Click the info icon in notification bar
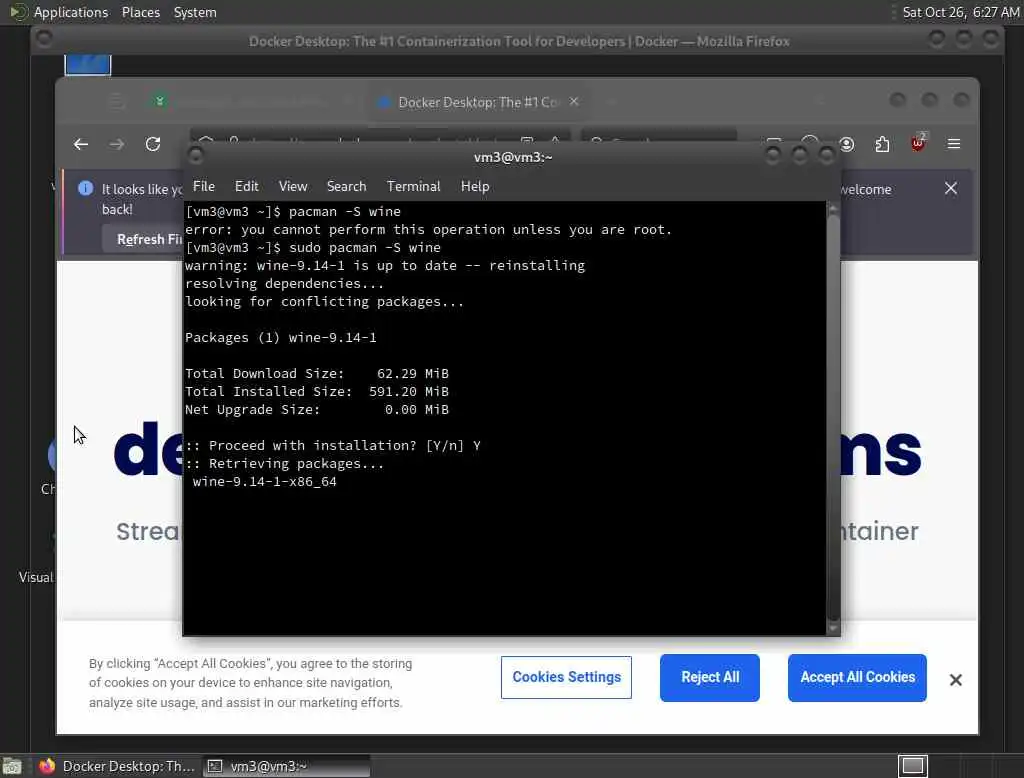The height and width of the screenshot is (778, 1024). [x=85, y=188]
